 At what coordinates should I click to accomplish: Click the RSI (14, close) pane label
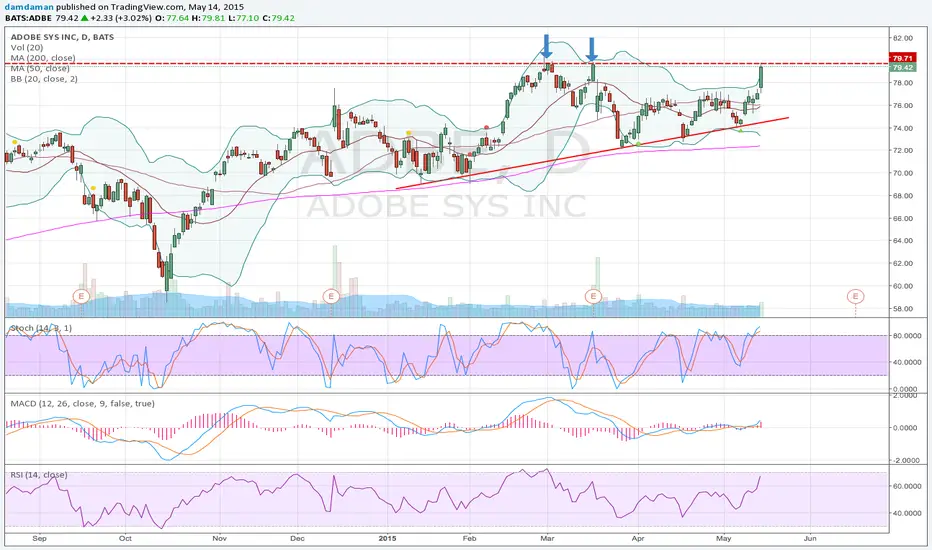[x=39, y=474]
